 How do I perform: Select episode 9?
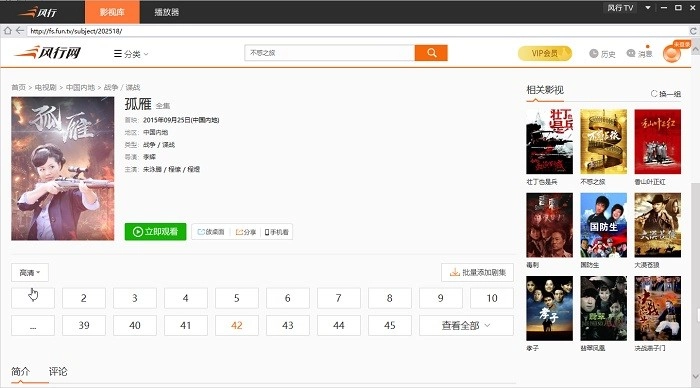coord(441,298)
